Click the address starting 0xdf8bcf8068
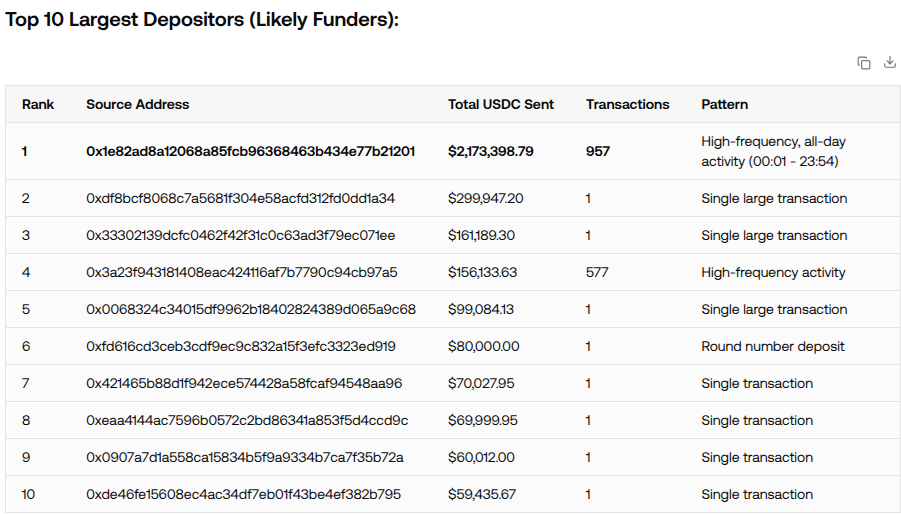The image size is (901, 515). 240,198
